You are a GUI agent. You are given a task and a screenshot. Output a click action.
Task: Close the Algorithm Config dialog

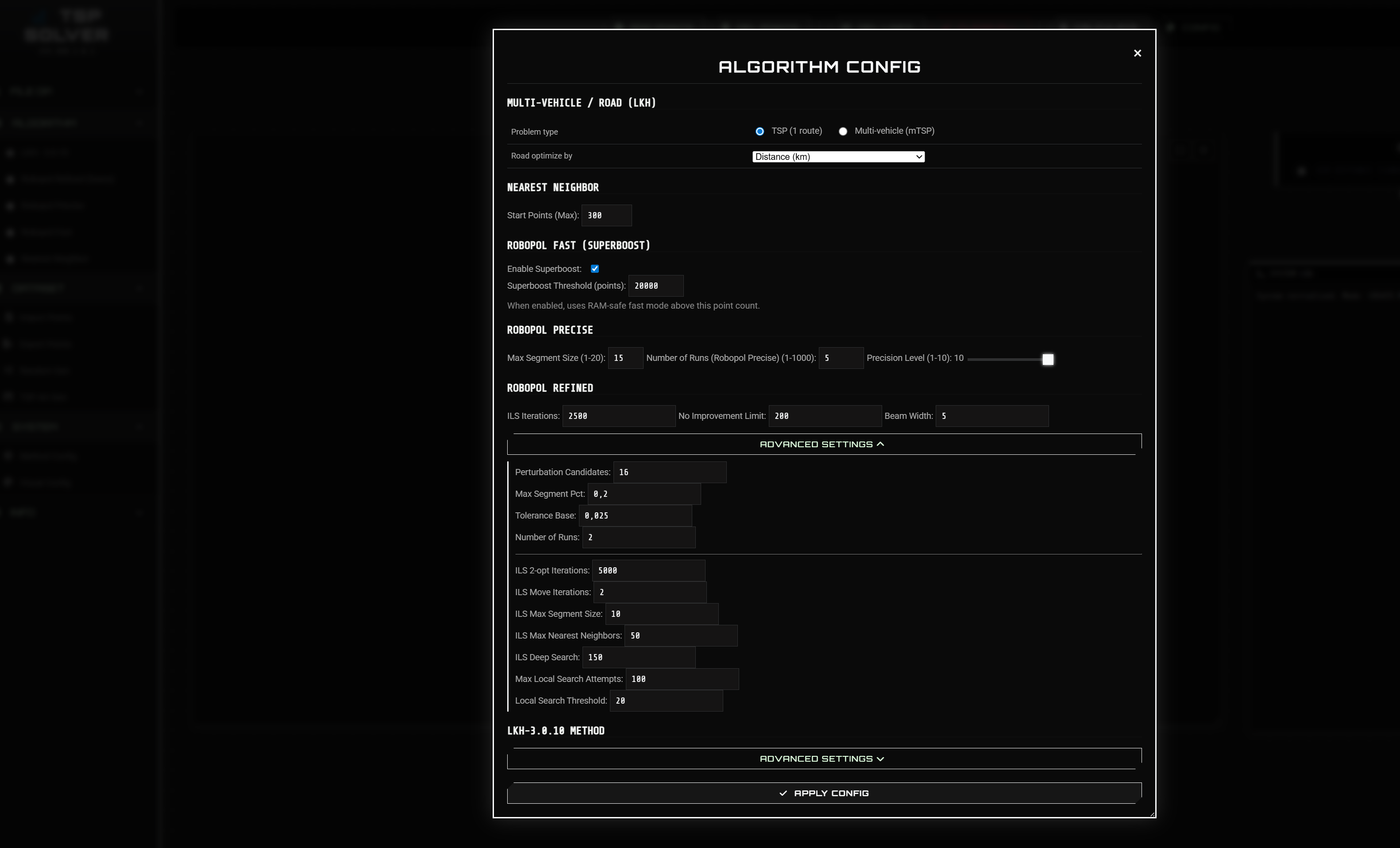coord(1137,53)
